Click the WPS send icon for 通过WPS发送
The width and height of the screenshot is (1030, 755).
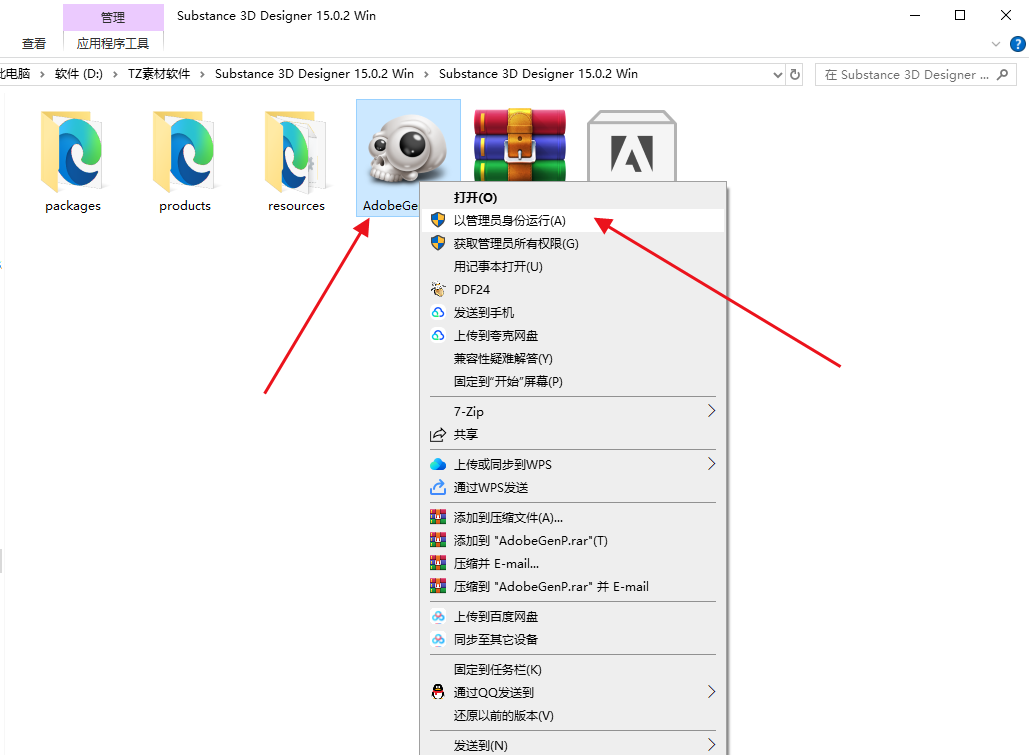(438, 488)
